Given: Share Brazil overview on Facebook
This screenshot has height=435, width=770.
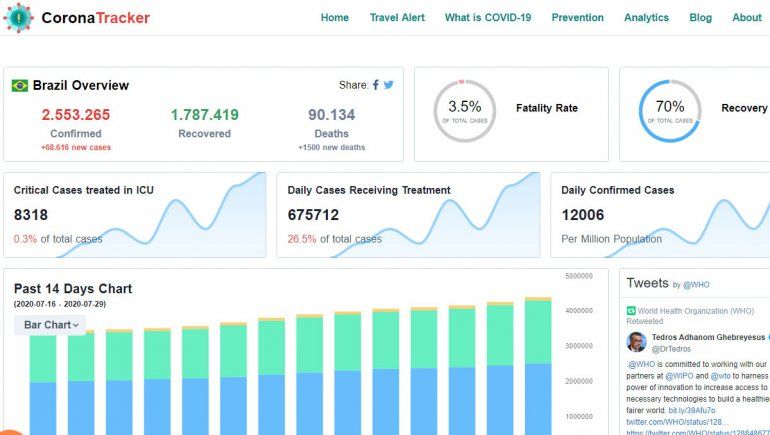Looking at the screenshot, I should tap(376, 85).
